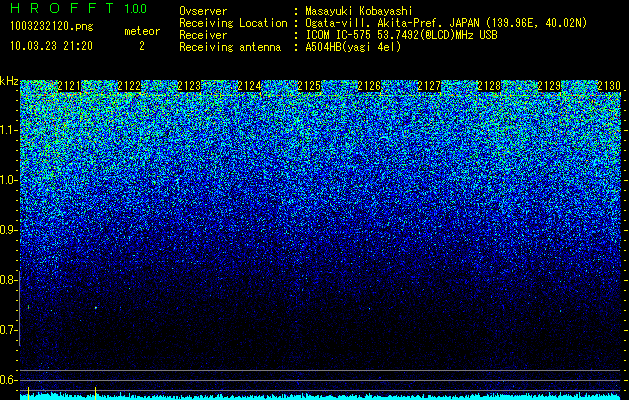The width and height of the screenshot is (629, 400).
Task: Click the first yellow meteor marker before 2121
Action: click(28, 394)
